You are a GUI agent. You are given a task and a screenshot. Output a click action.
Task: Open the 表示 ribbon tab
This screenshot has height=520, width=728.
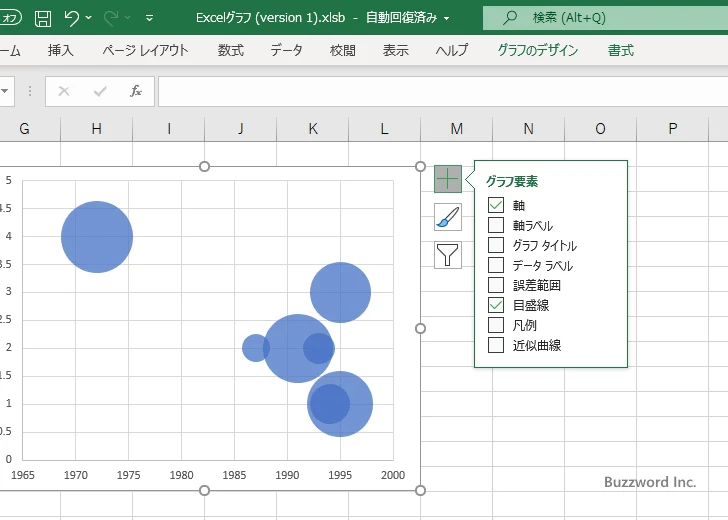point(396,50)
